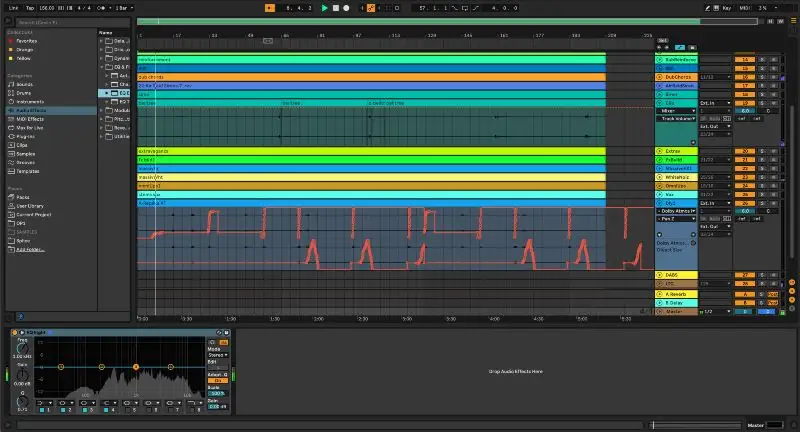
Task: Click the Link button at top left
Action: 13,7
